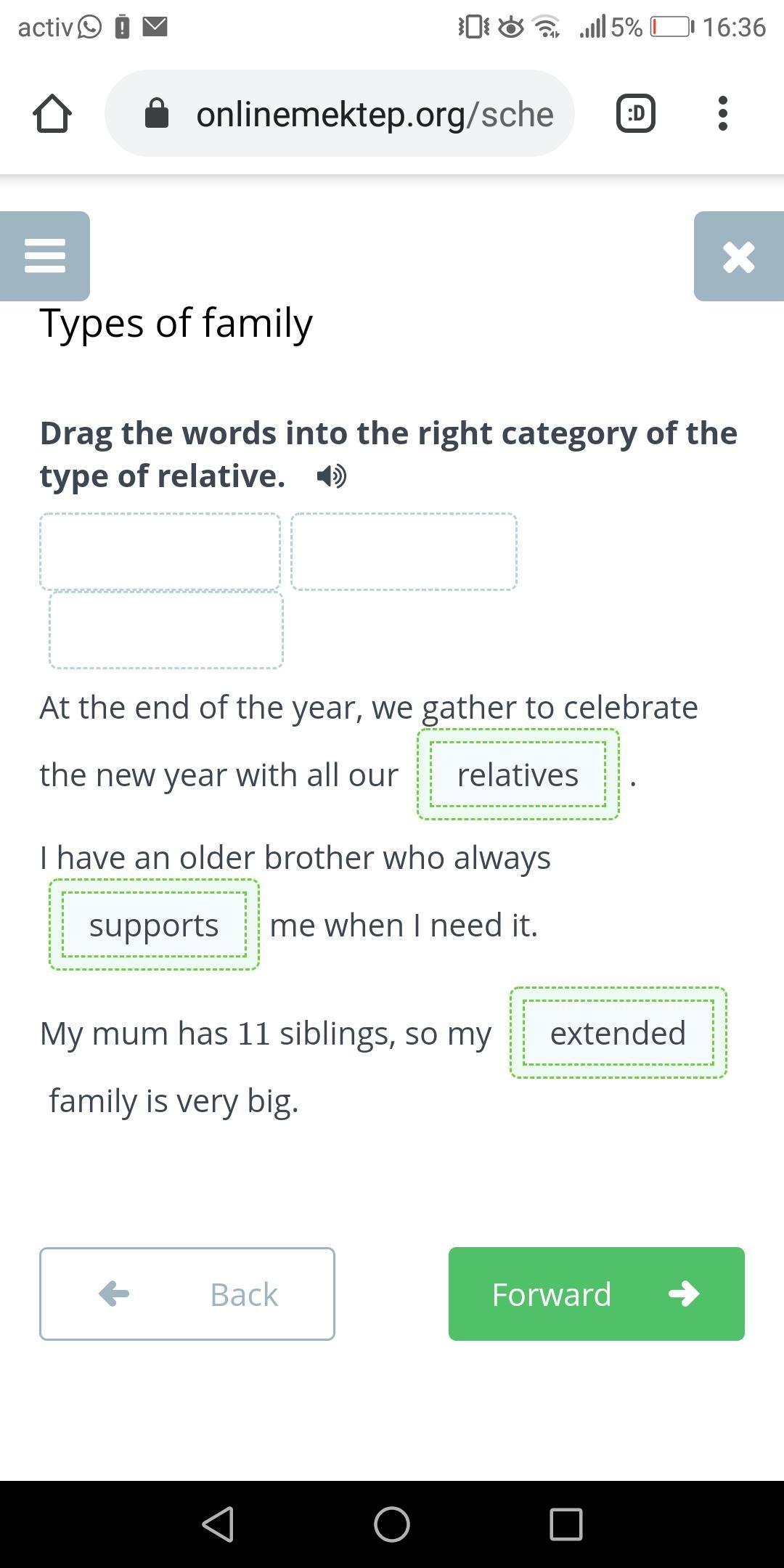Tap the mail notification icon
784x1568 pixels.
[x=155, y=28]
